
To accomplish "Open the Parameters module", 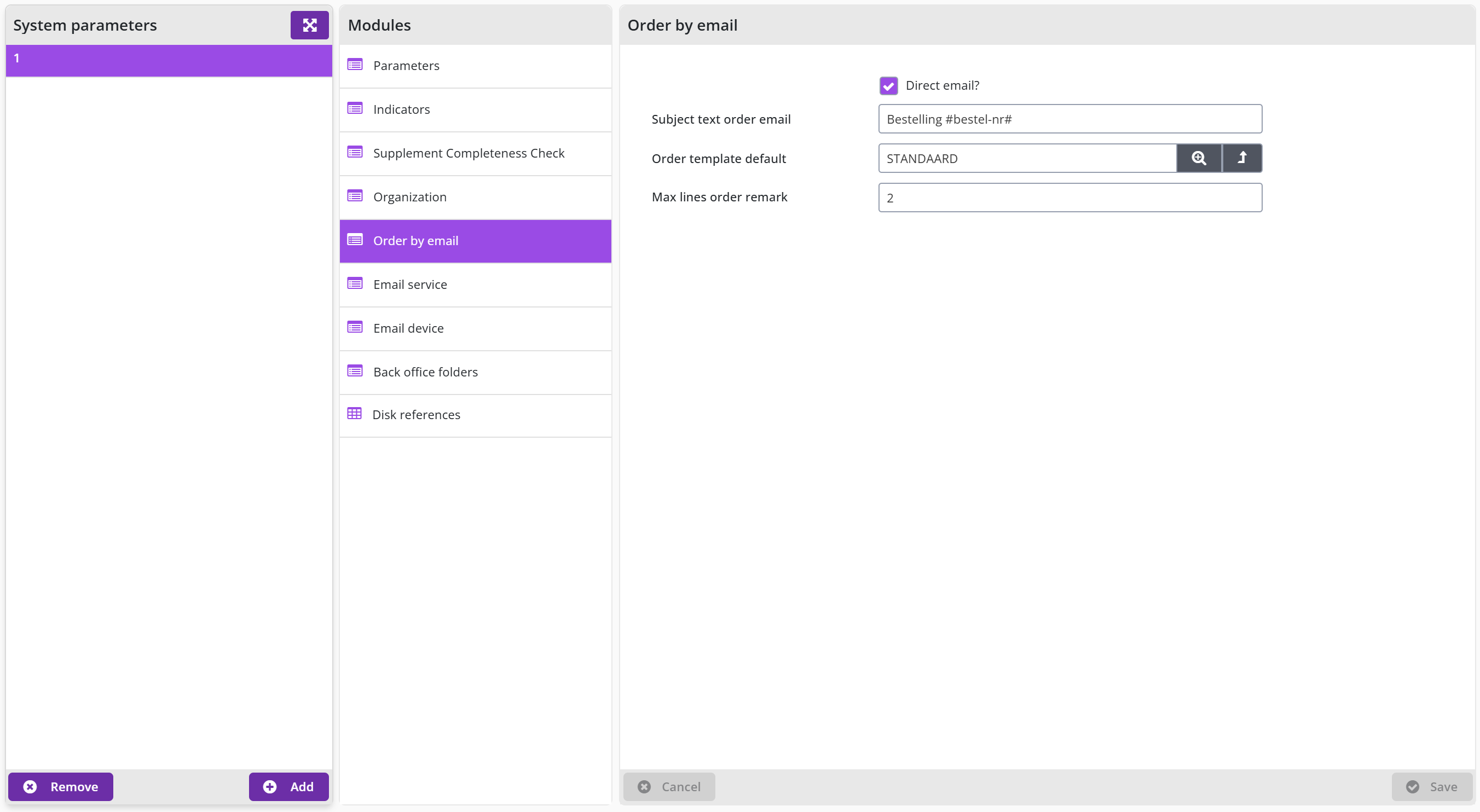I will [475, 66].
